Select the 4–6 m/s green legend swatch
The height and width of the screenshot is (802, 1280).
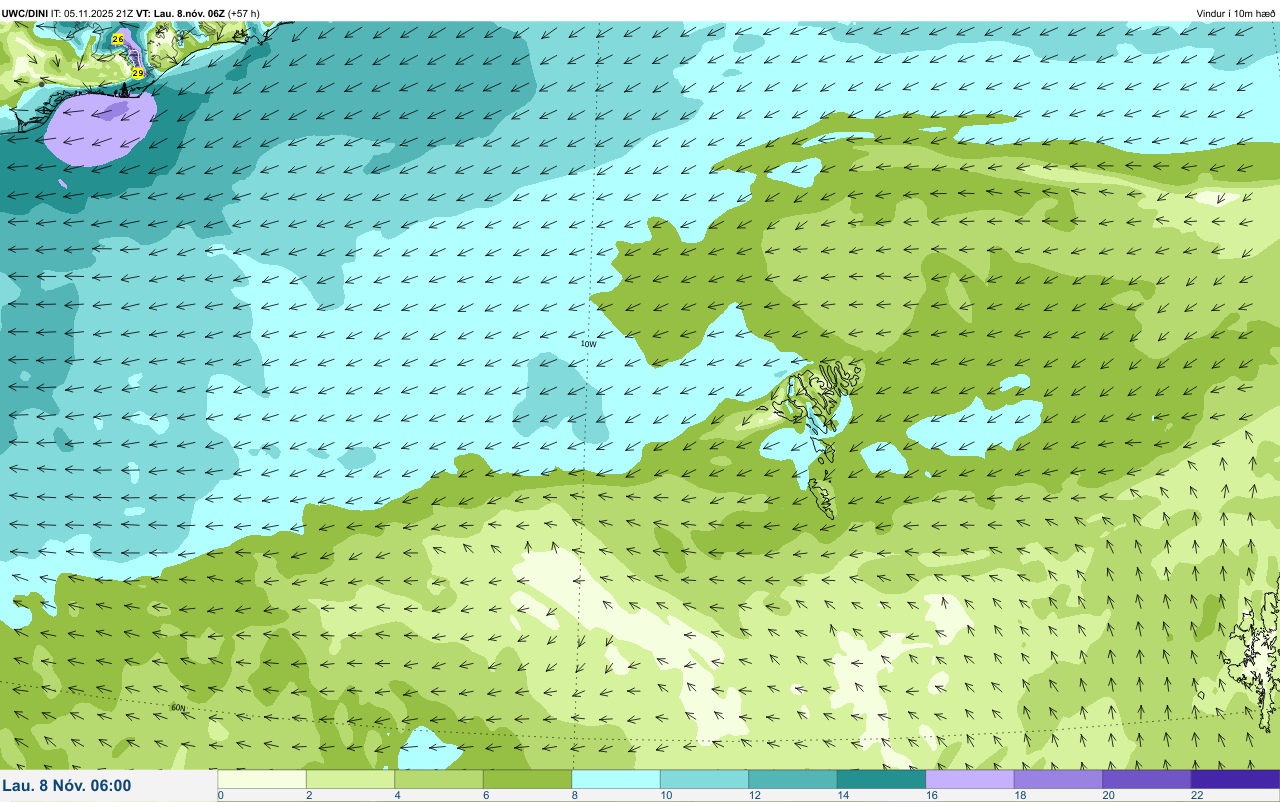pyautogui.click(x=439, y=779)
